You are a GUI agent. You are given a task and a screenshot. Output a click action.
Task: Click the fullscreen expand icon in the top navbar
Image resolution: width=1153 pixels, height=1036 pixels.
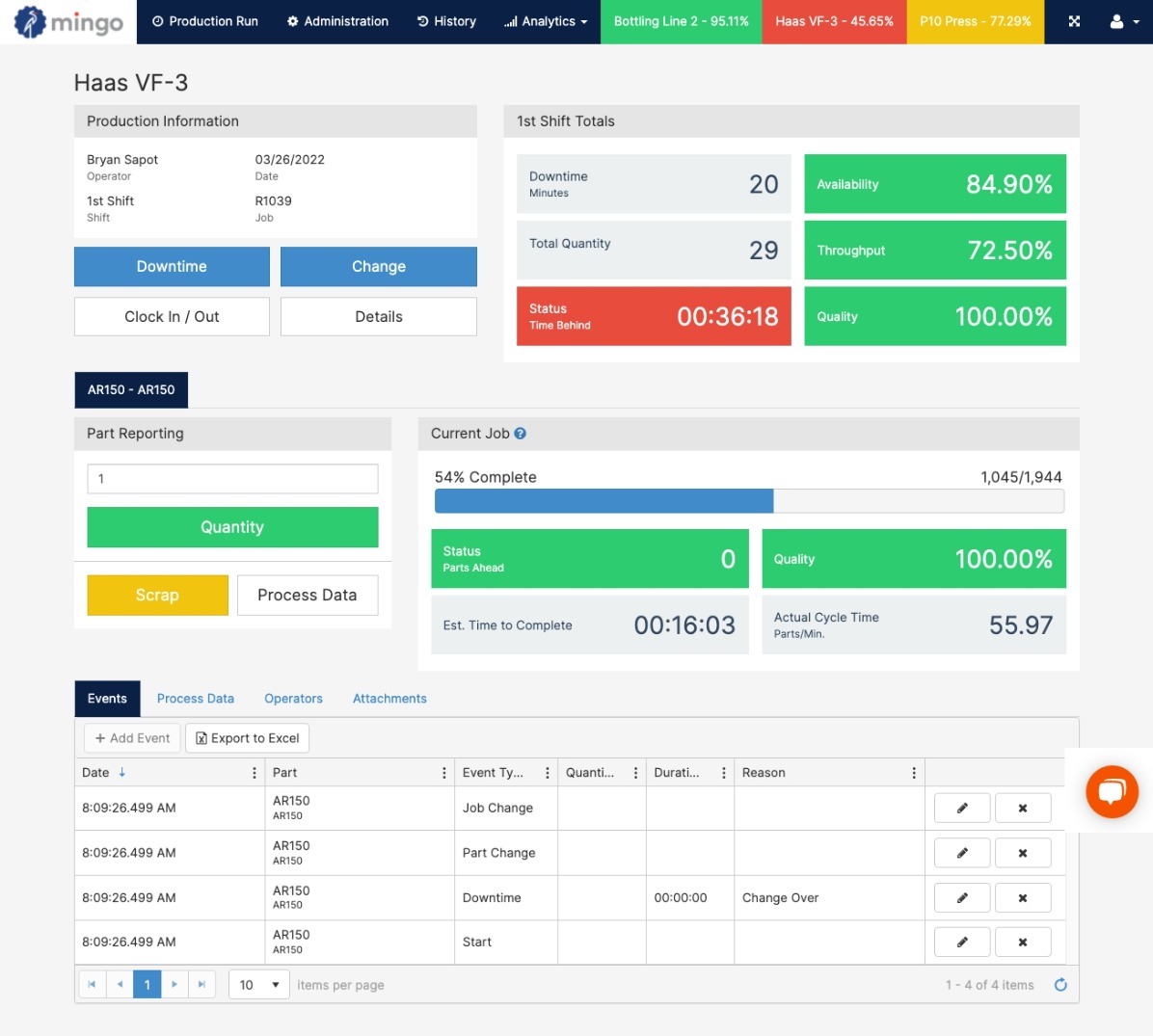[x=1074, y=20]
